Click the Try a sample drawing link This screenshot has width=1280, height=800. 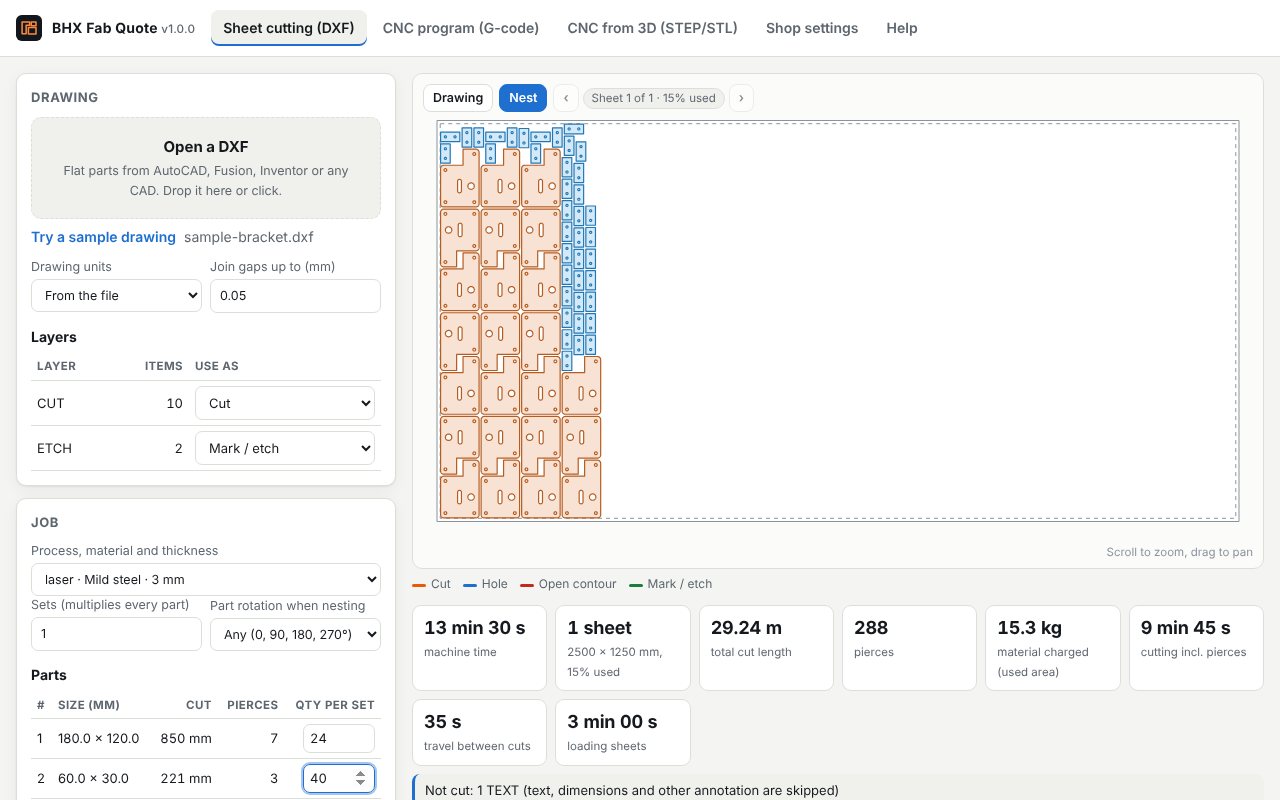(103, 237)
